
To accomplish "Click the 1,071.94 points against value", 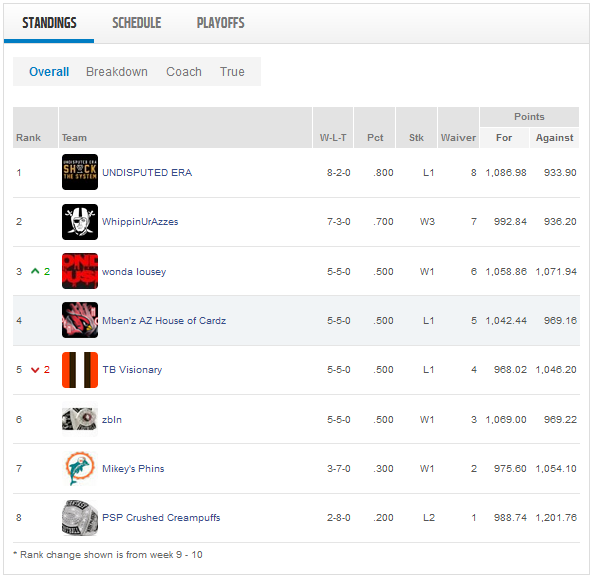I will (x=556, y=272).
